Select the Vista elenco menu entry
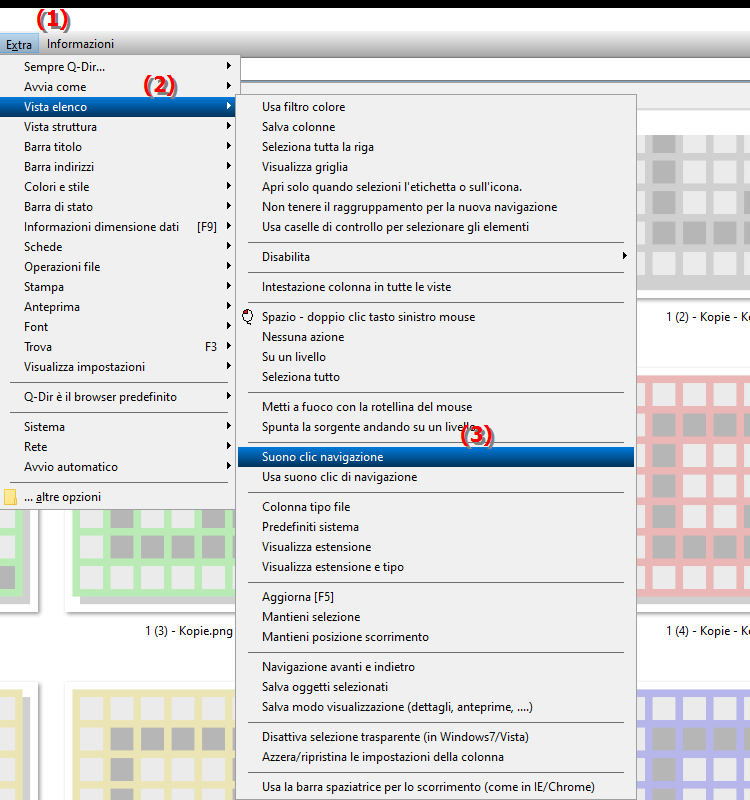750x800 pixels. [117, 107]
